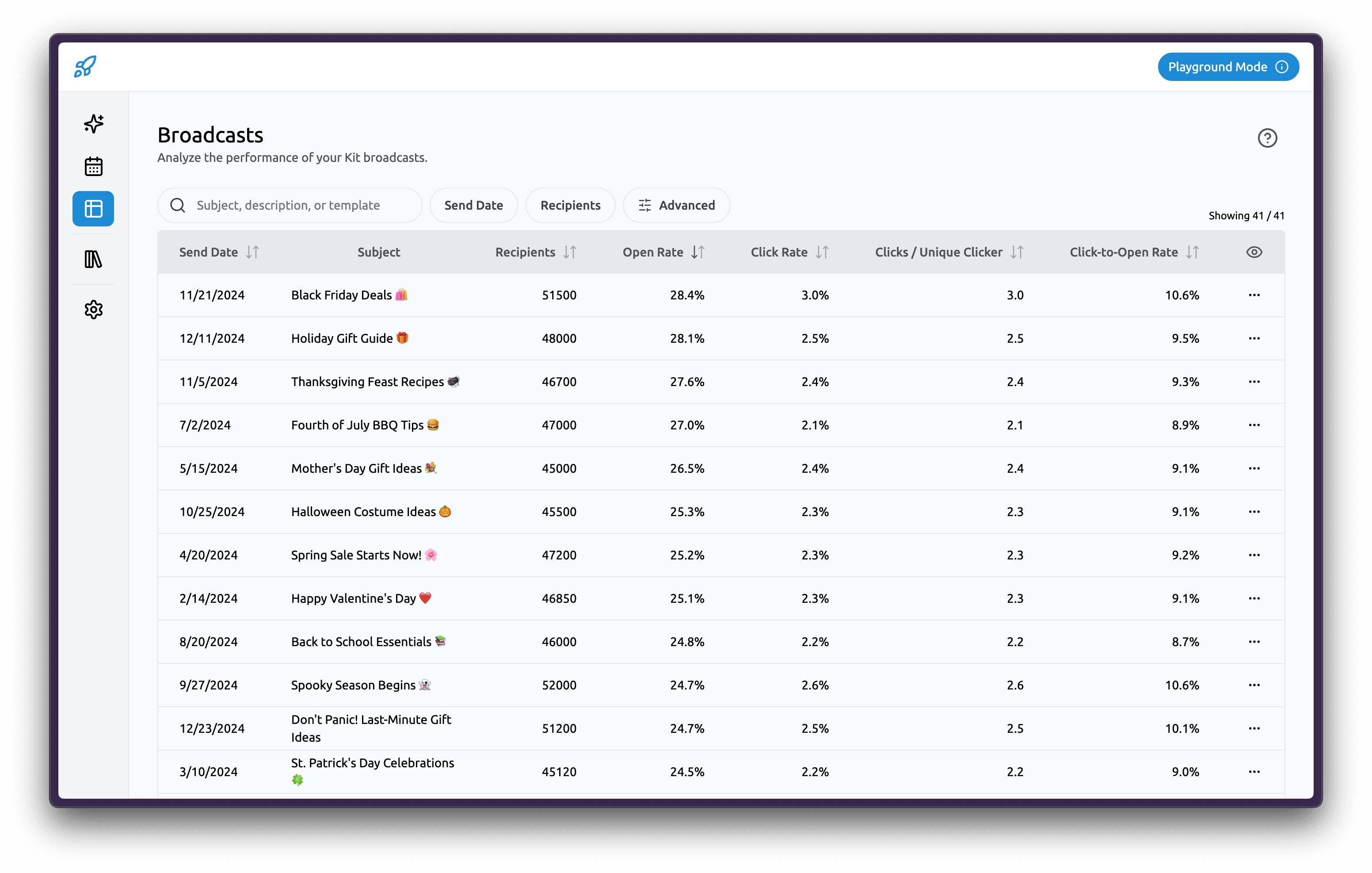Open actions menu for Black Friday Deals
Screen dimensions: 1372x873
click(x=1254, y=295)
